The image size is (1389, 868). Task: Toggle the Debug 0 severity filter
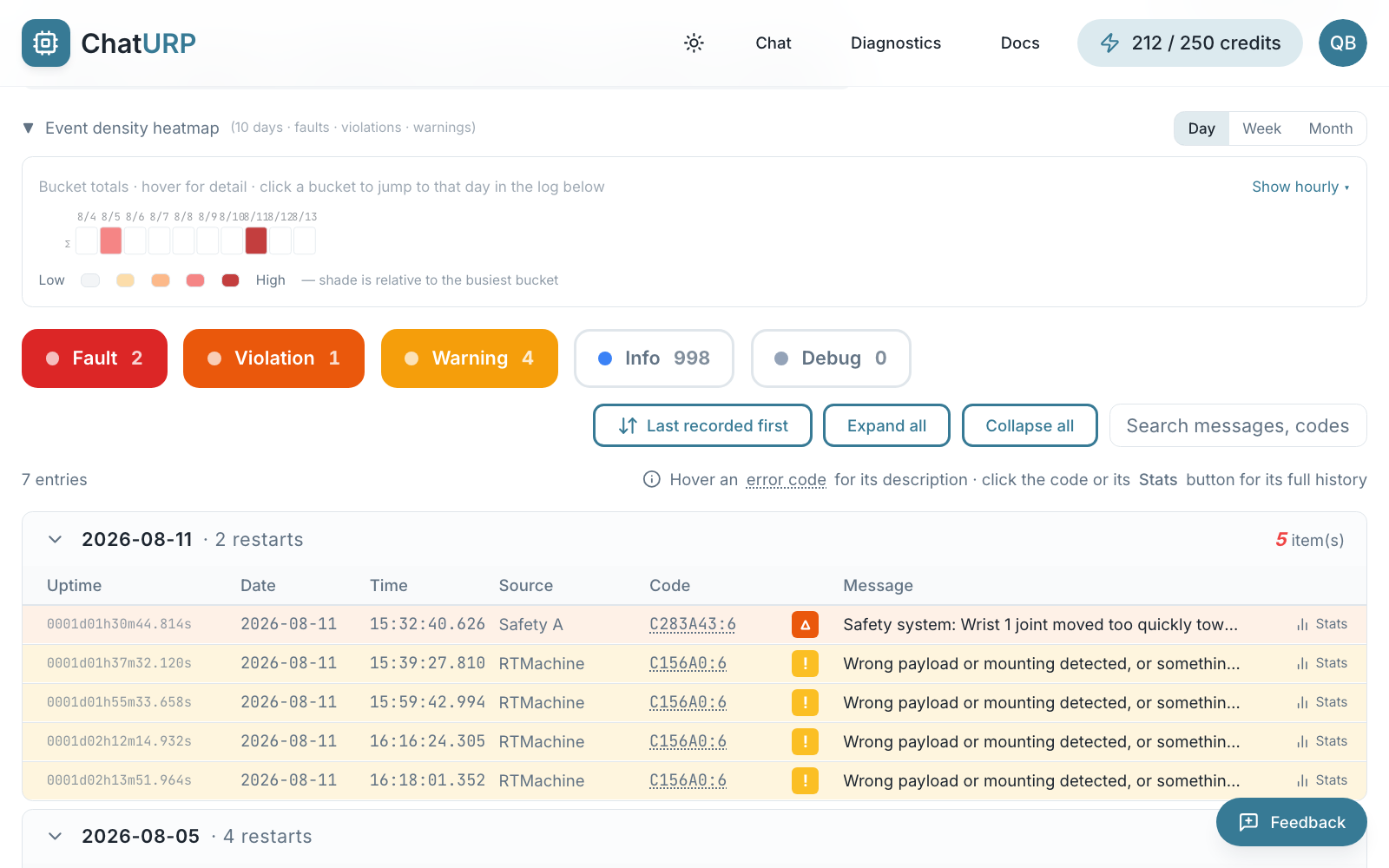pyautogui.click(x=831, y=358)
